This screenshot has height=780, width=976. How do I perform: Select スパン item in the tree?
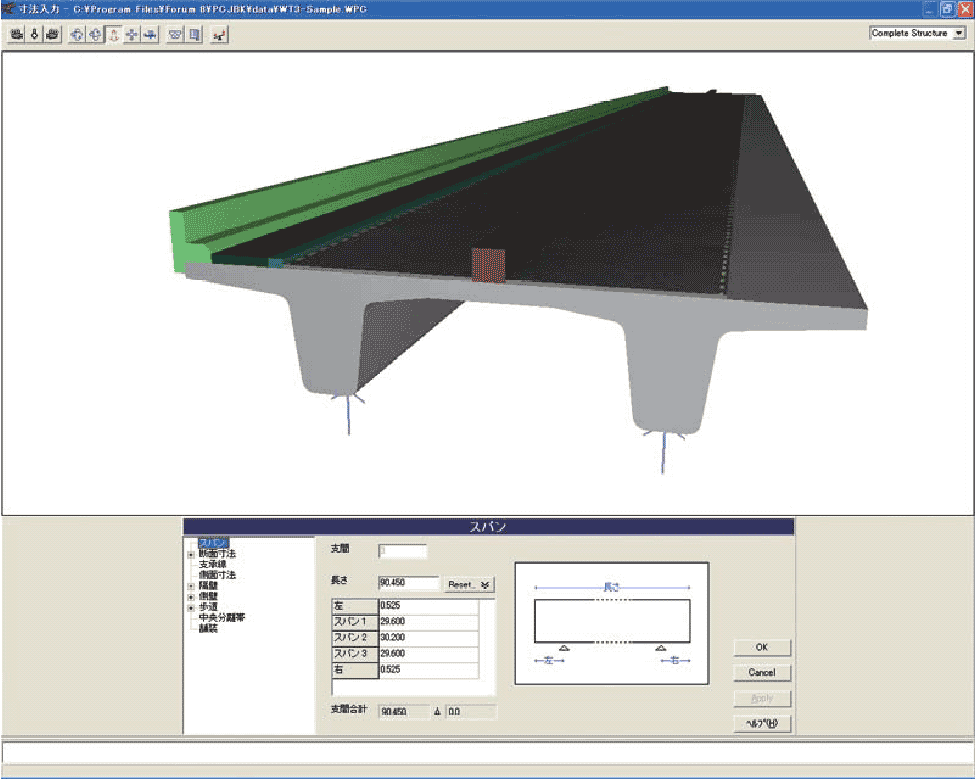pyautogui.click(x=214, y=543)
